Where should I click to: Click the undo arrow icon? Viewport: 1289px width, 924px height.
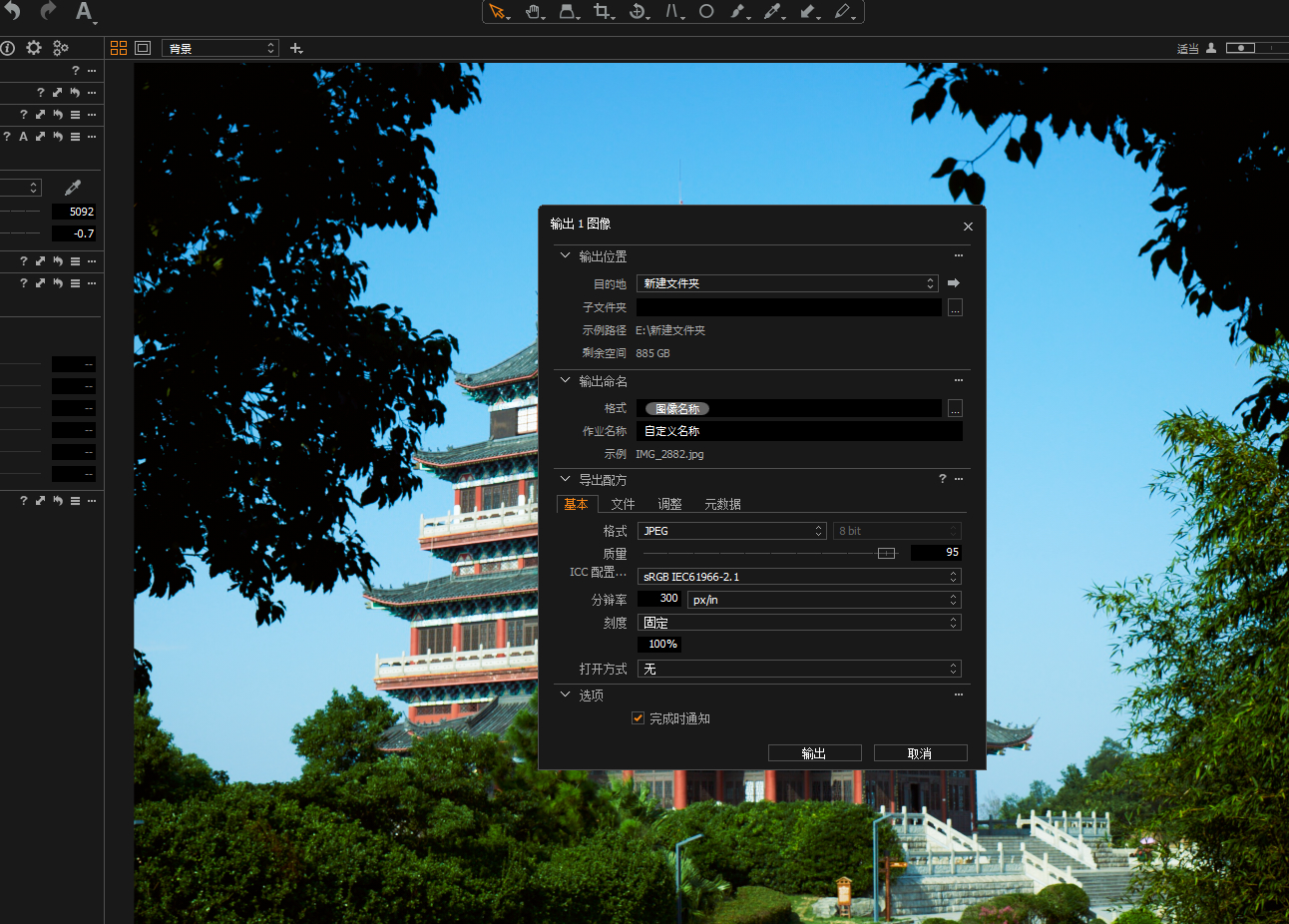(12, 11)
